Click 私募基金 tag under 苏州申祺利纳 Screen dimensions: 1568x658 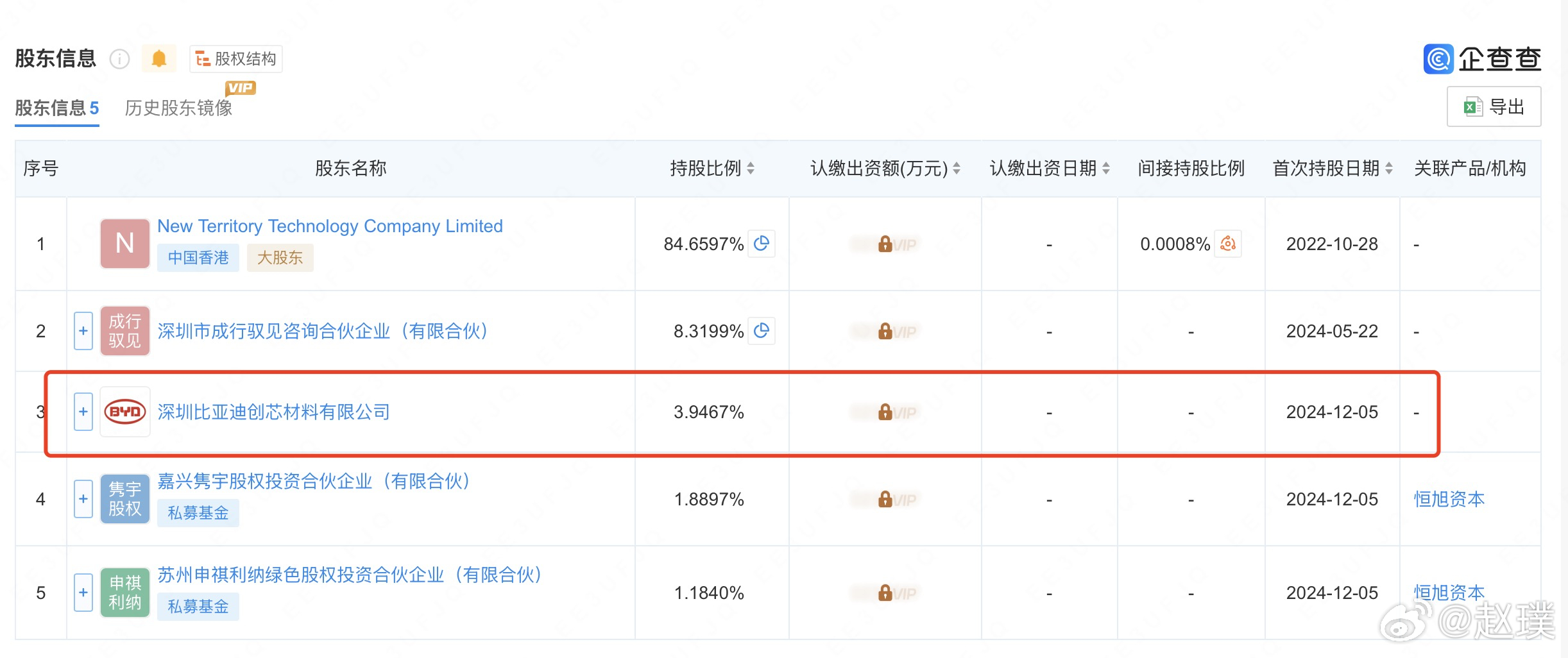click(198, 607)
